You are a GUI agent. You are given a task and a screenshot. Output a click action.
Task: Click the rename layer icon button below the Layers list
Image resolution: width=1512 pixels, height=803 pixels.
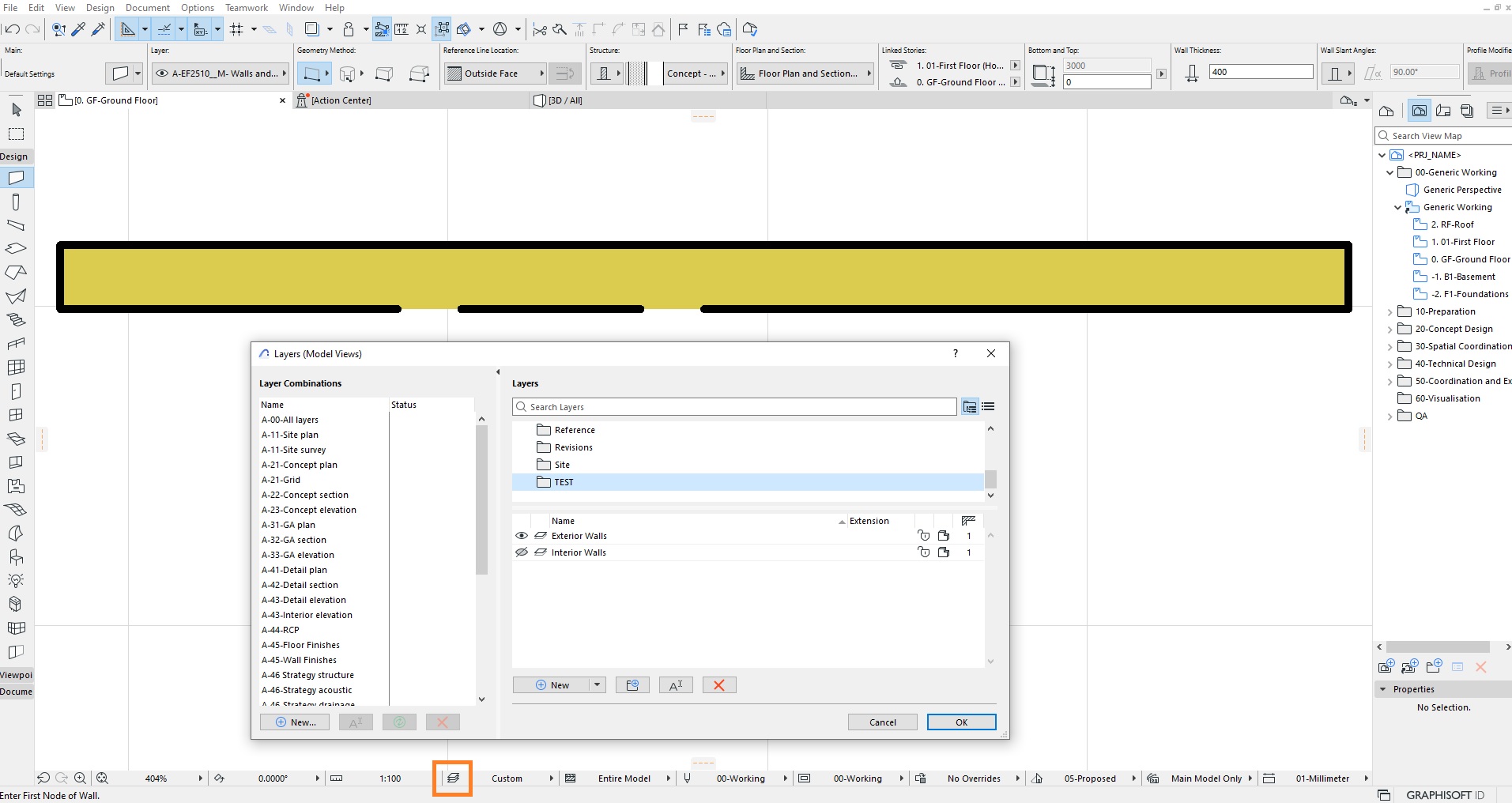(x=676, y=685)
